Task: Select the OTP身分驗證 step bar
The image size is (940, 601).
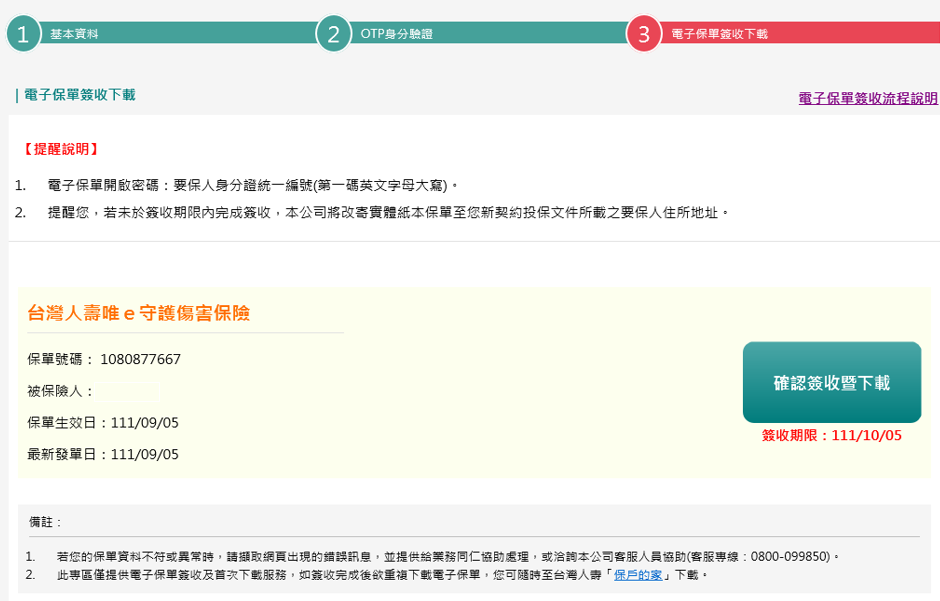Action: [x=489, y=33]
